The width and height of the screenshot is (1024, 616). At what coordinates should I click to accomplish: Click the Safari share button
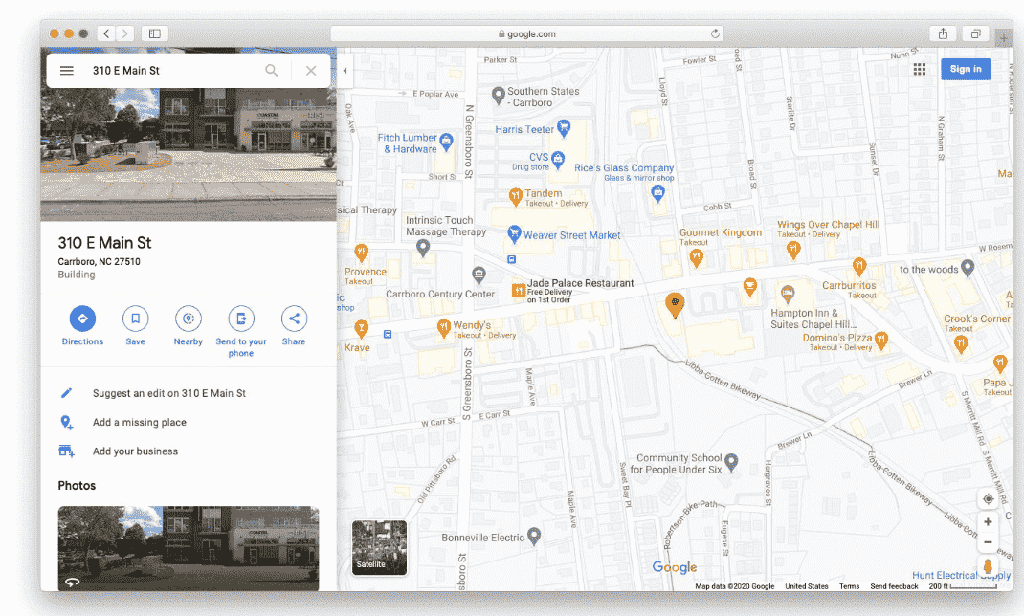pos(943,33)
